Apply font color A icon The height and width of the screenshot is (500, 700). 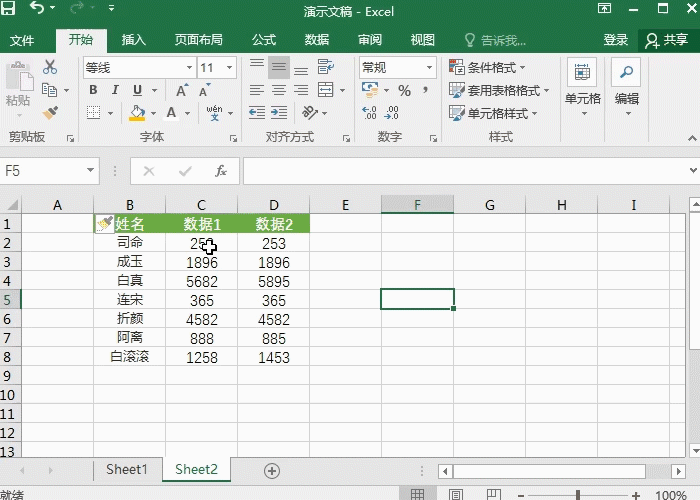(x=171, y=112)
